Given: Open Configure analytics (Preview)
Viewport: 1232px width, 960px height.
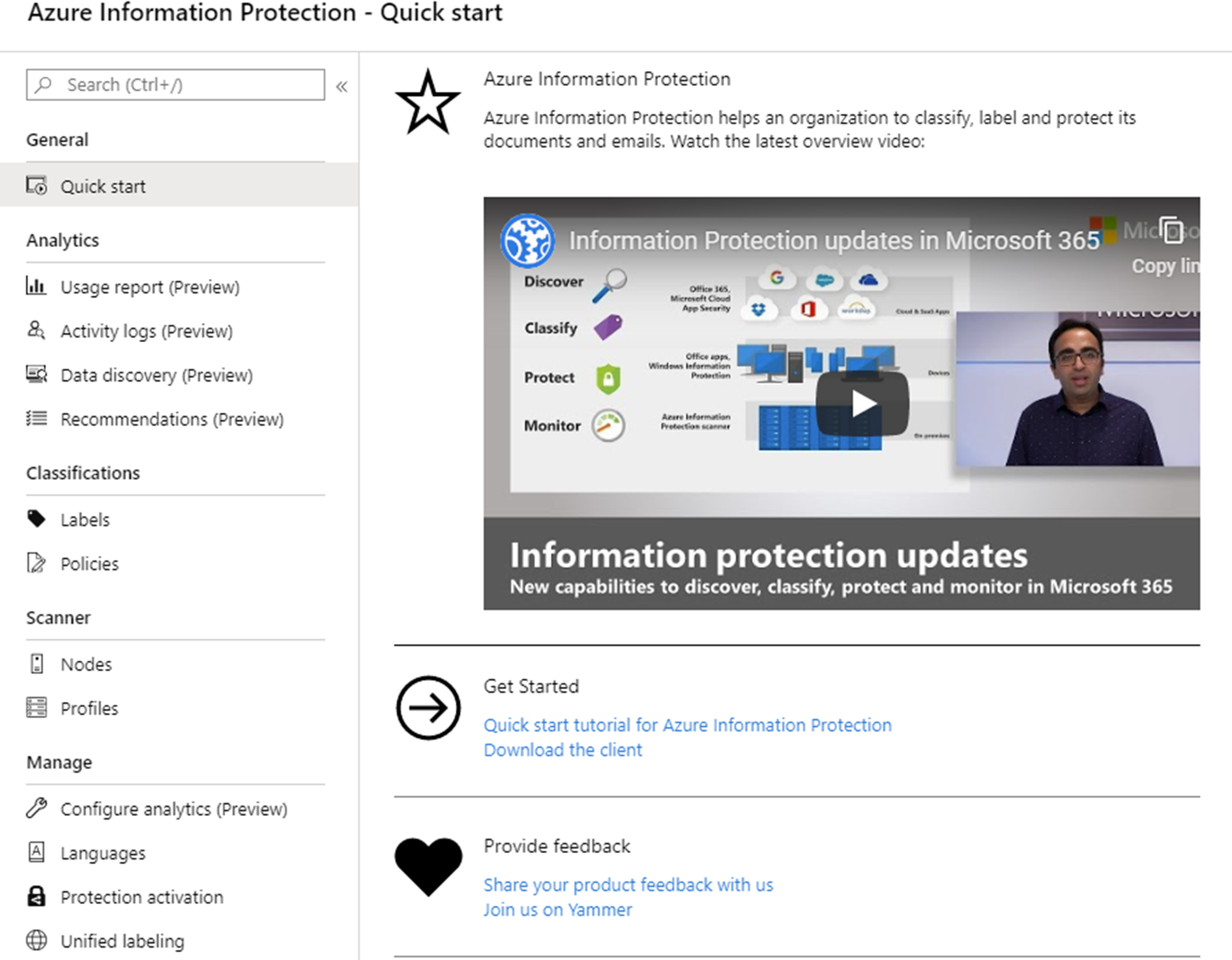Looking at the screenshot, I should pyautogui.click(x=174, y=809).
